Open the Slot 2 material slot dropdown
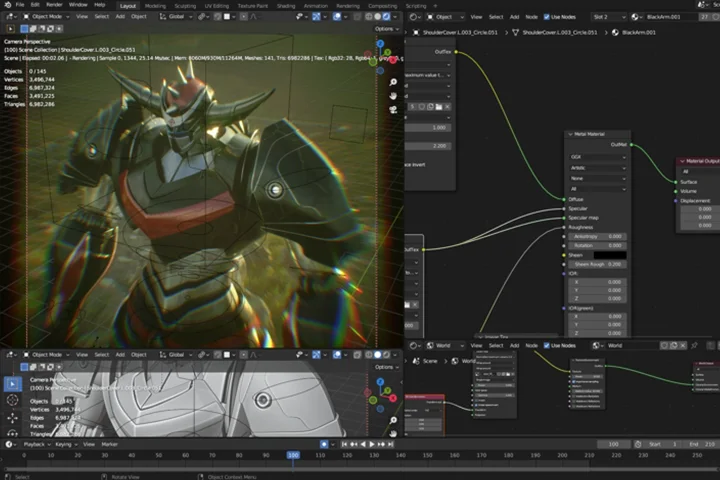This screenshot has height=480, width=720. click(608, 17)
